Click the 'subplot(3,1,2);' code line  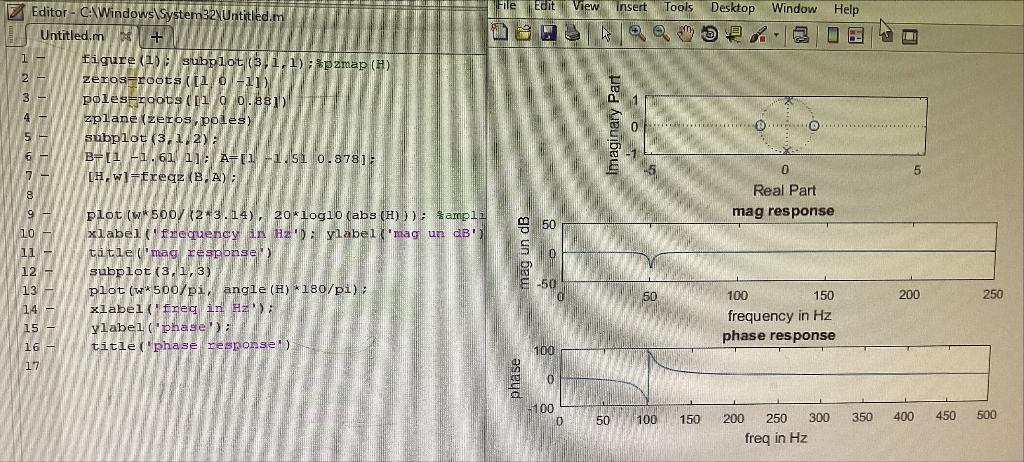click(150, 139)
